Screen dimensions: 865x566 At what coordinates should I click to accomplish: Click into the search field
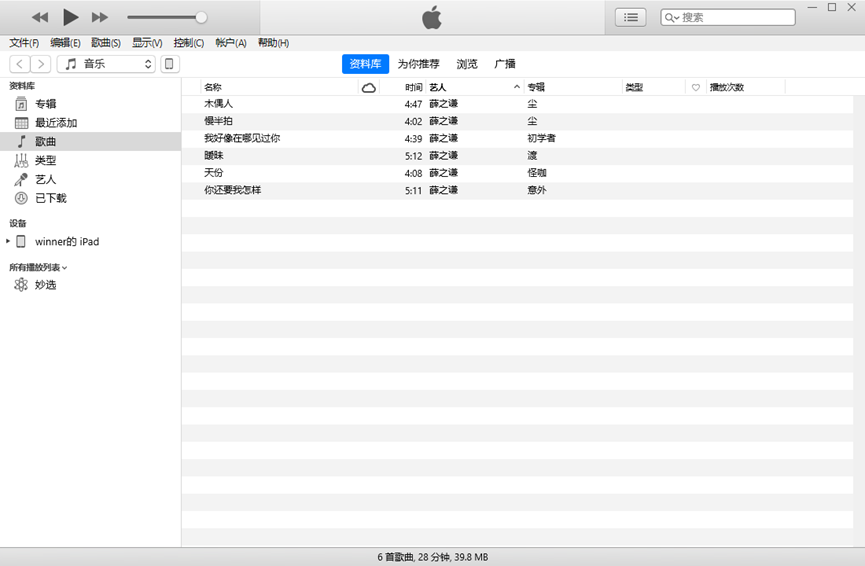[x=728, y=18]
